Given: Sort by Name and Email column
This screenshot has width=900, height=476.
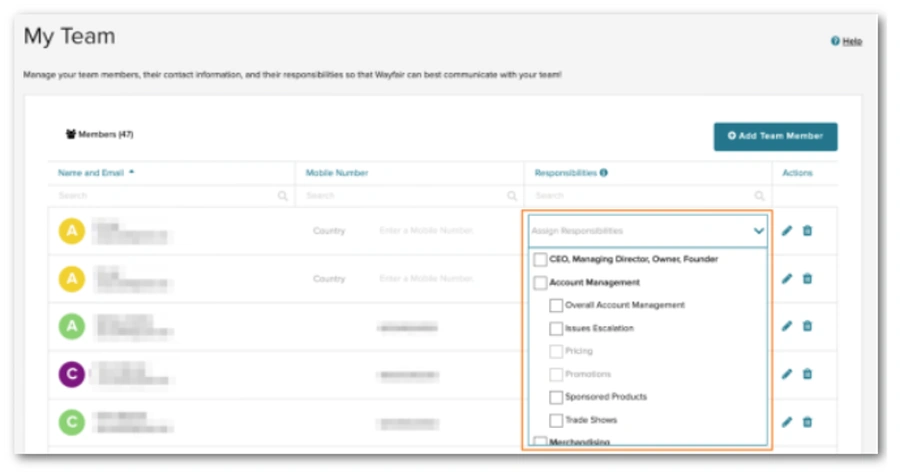Looking at the screenshot, I should (x=96, y=173).
